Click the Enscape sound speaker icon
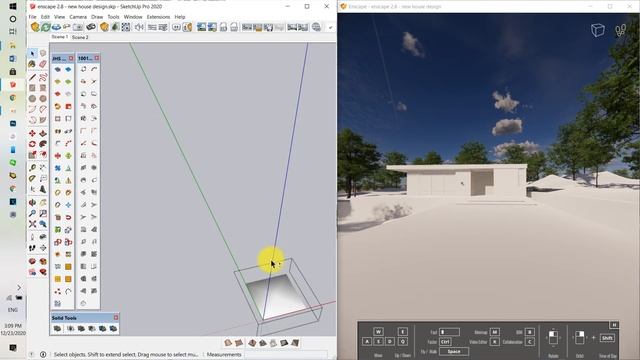Image resolution: width=640 pixels, height=360 pixels. 139,27
